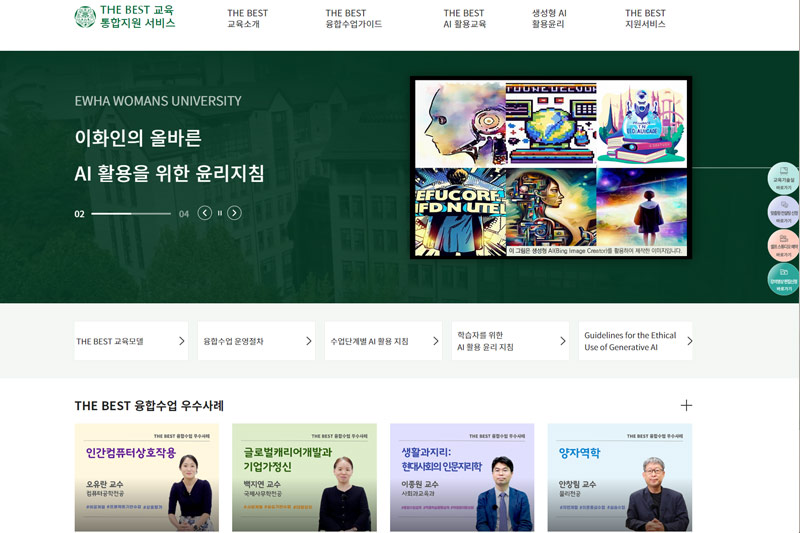Click the slide progress bar
The height and width of the screenshot is (533, 800).
click(131, 214)
